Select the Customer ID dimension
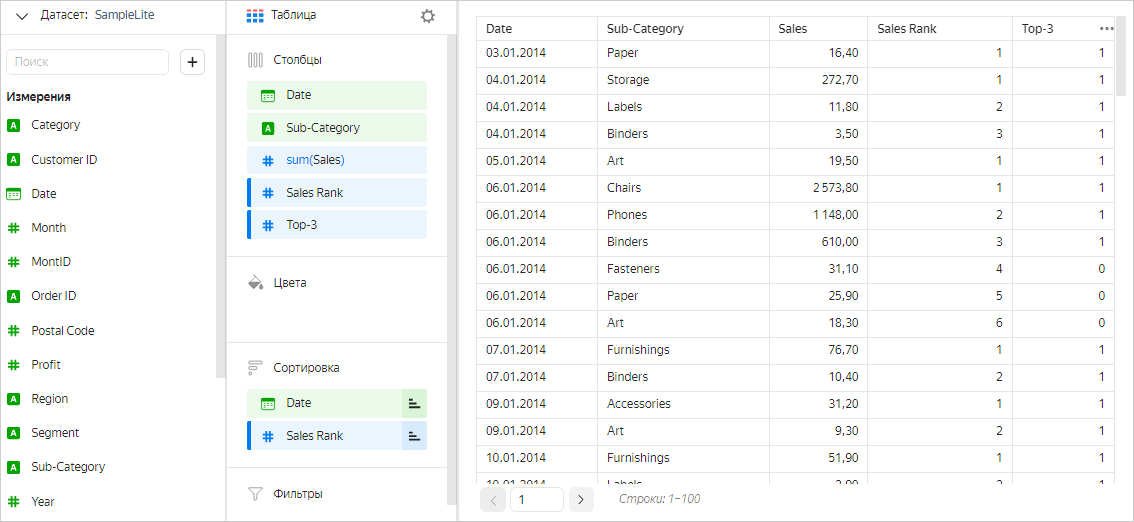The width and height of the screenshot is (1134, 522). pos(64,160)
